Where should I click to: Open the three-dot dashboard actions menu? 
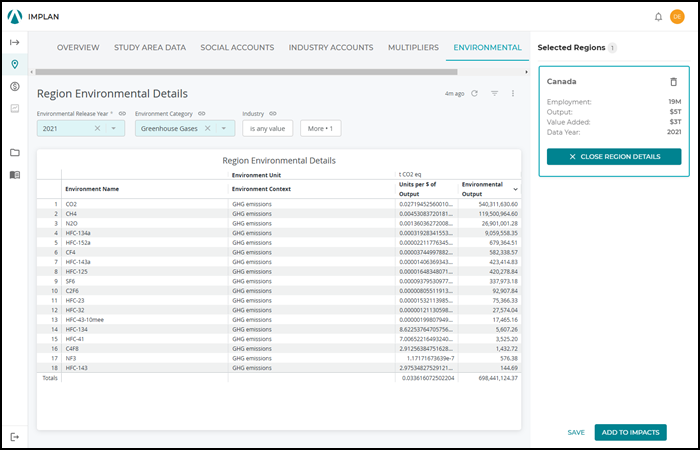click(512, 93)
